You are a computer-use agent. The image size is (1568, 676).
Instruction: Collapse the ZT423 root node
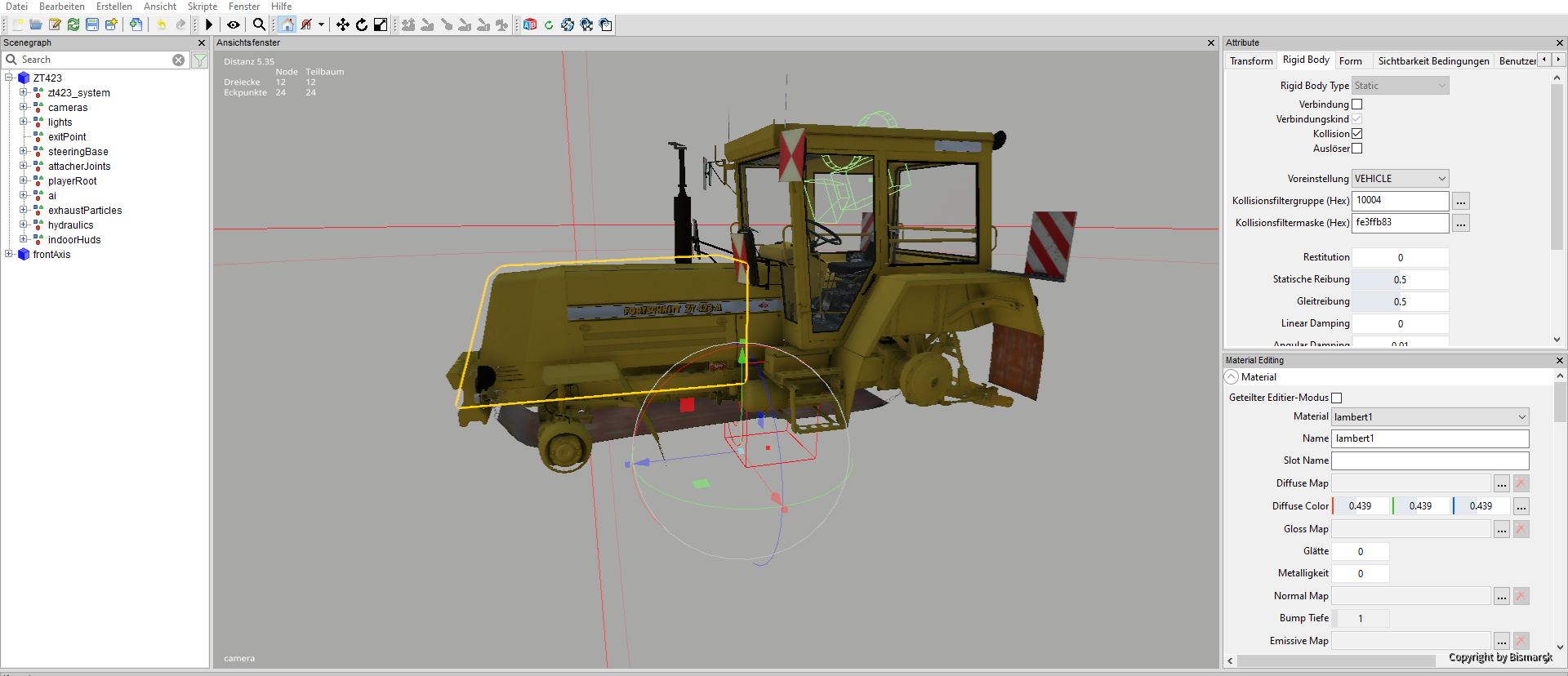(9, 78)
